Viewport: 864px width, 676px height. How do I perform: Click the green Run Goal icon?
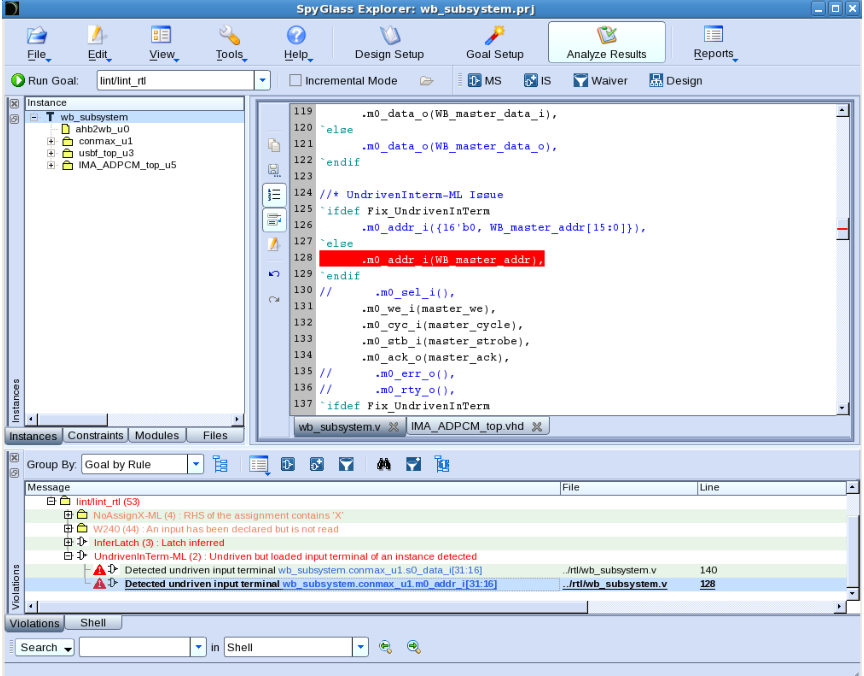[x=18, y=80]
